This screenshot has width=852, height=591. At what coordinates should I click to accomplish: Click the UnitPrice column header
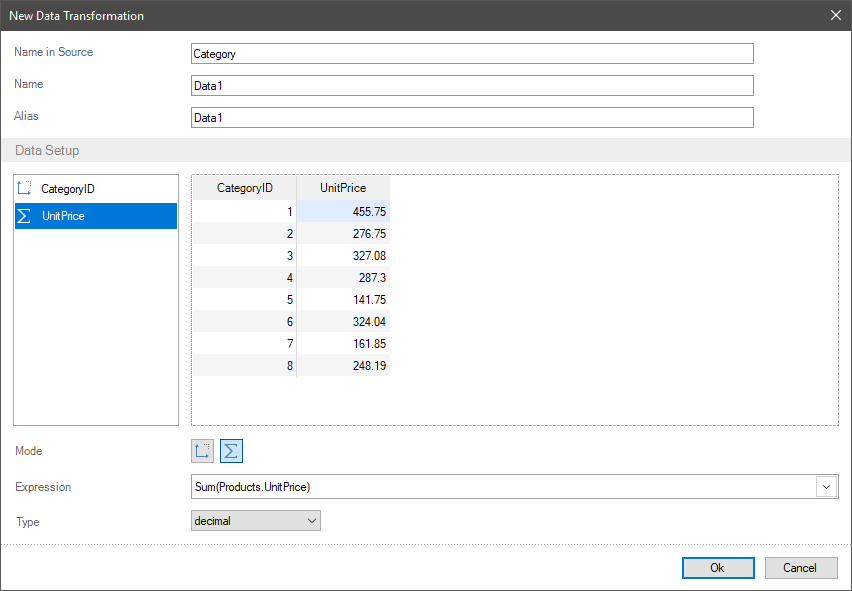[343, 188]
